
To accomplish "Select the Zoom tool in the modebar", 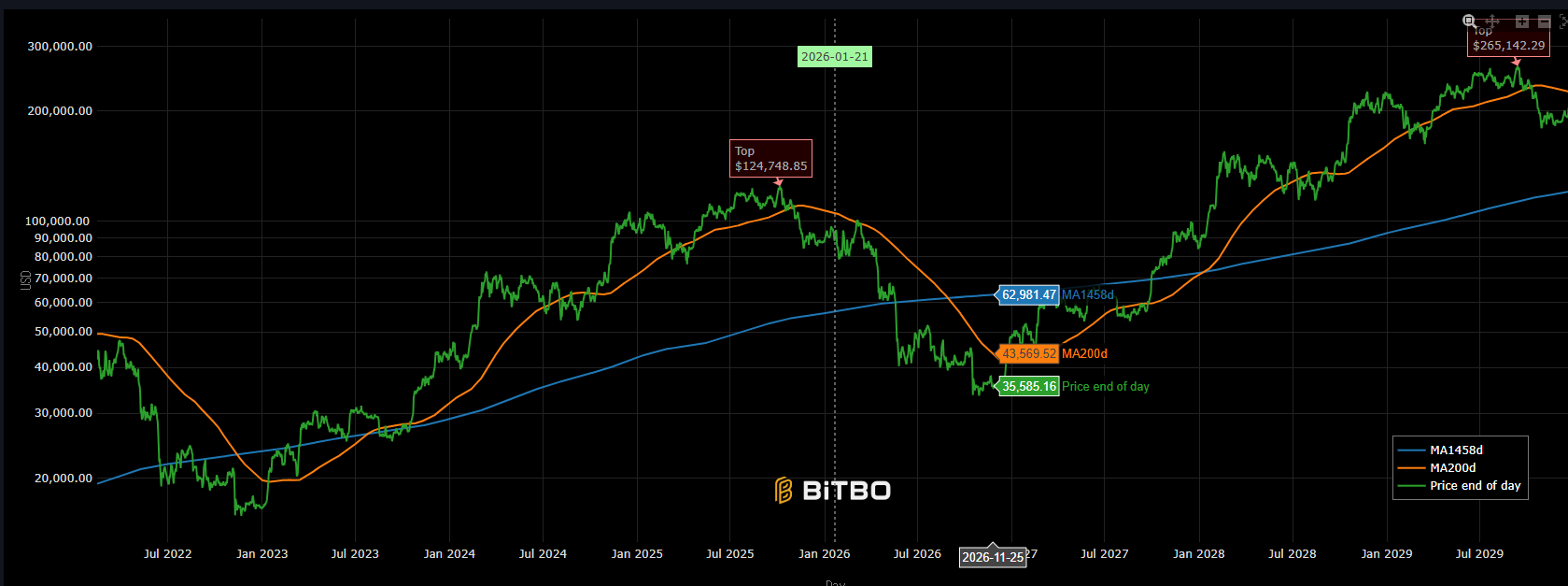I will (1469, 21).
